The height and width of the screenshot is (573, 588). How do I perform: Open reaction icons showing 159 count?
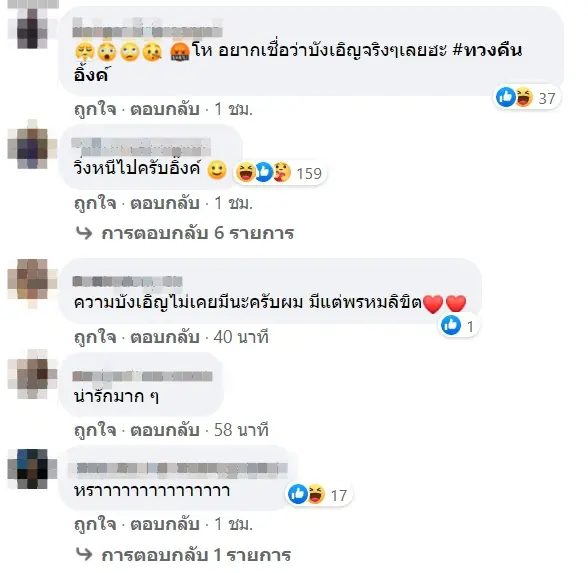[279, 173]
